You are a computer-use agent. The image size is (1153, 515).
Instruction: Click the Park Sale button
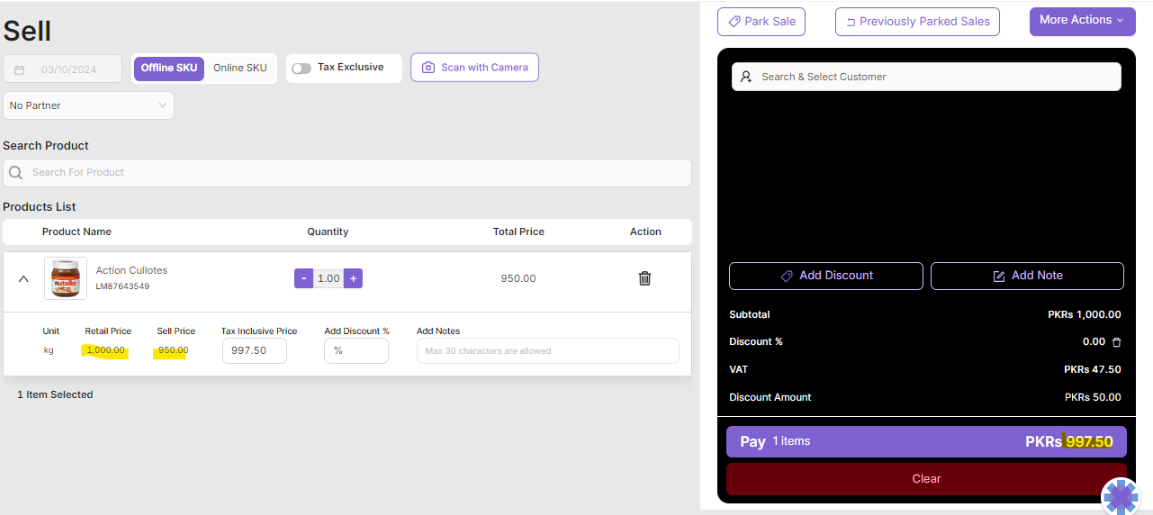(x=761, y=21)
